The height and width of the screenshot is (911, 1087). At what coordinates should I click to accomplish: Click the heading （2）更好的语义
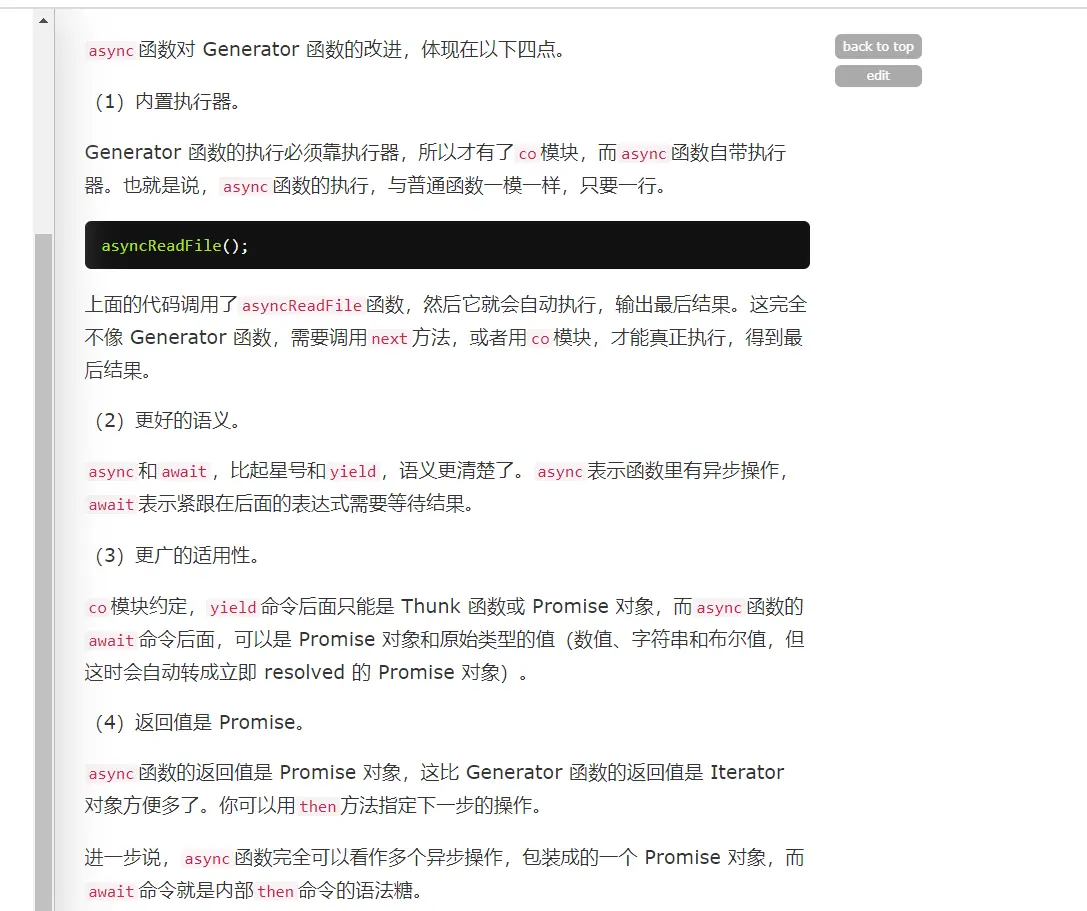point(167,420)
